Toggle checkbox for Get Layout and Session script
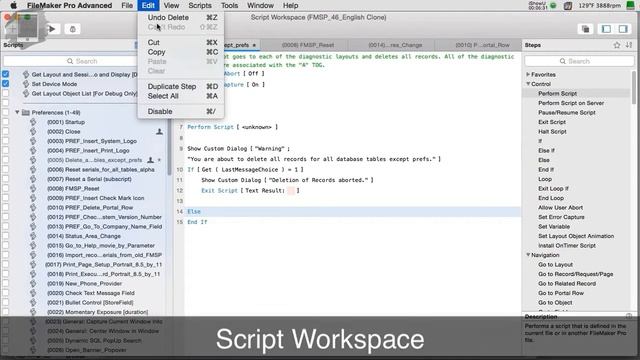 5,74
